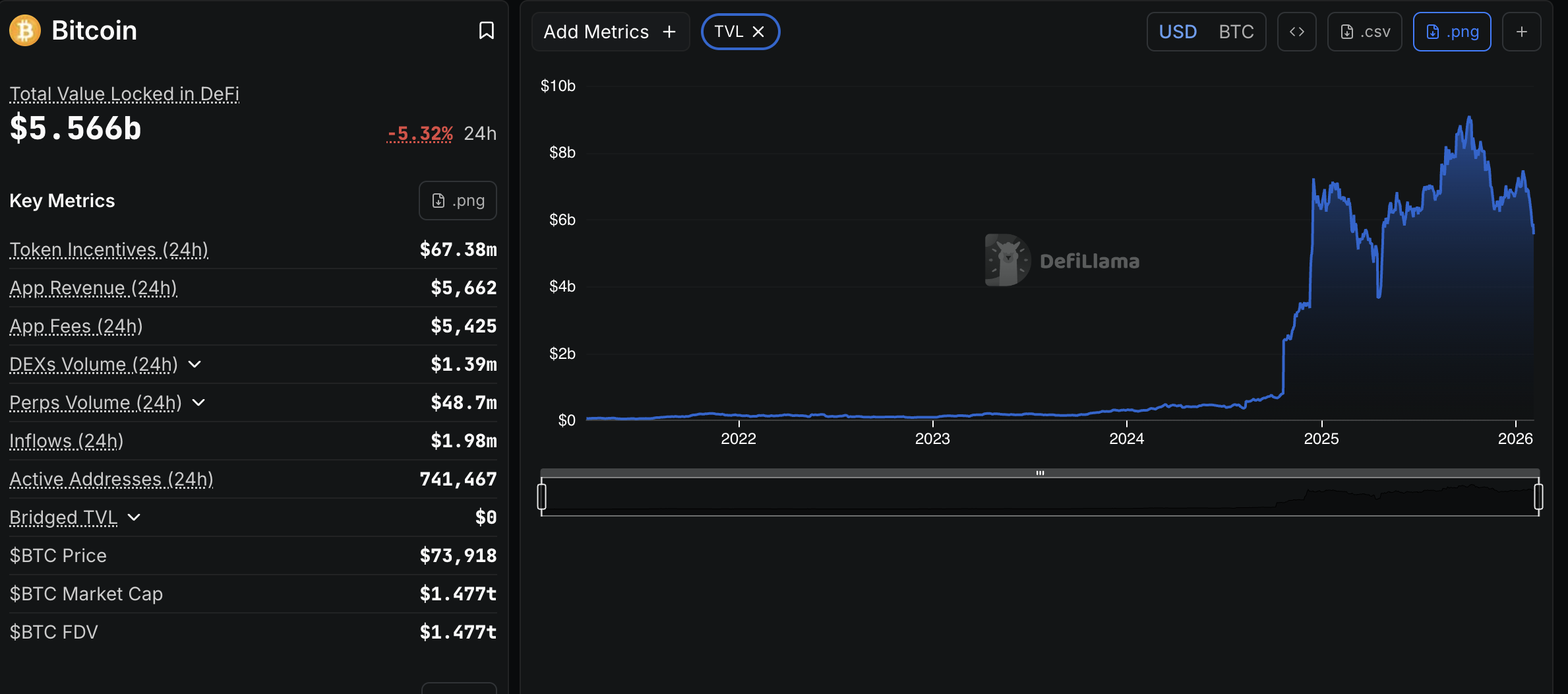Bookmark the Bitcoin page

[486, 30]
